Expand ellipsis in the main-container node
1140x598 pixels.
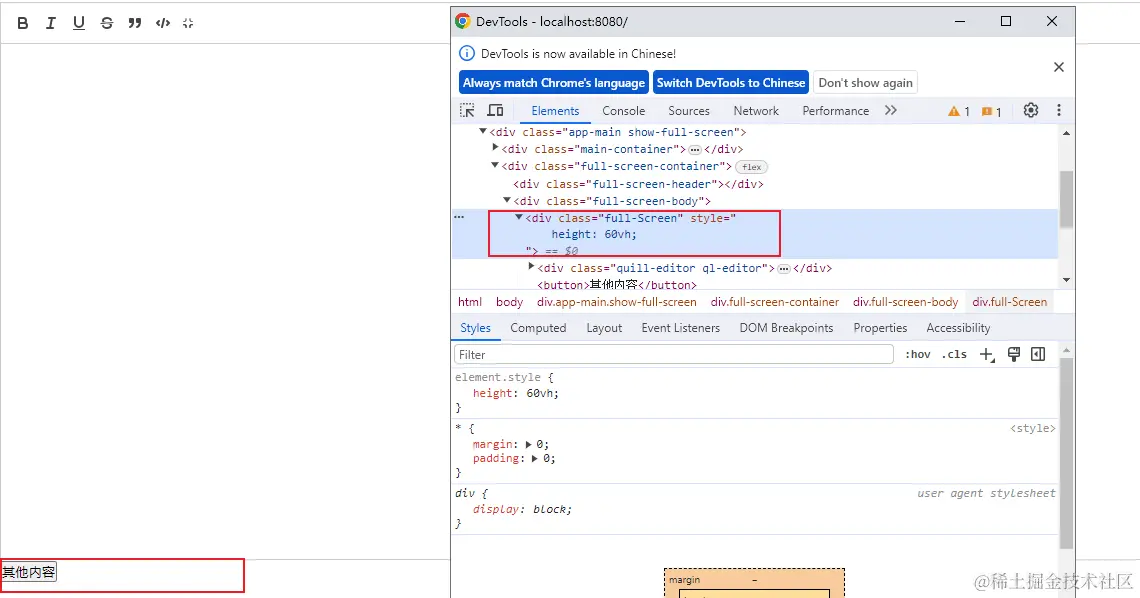click(695, 150)
